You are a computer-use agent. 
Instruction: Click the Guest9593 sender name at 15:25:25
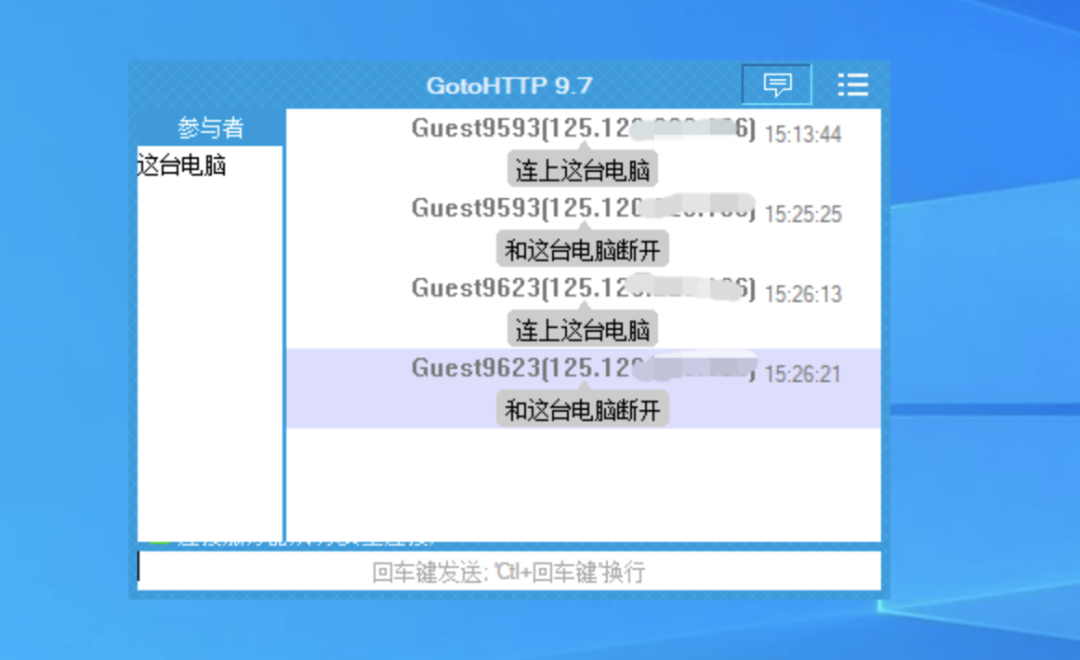point(477,208)
